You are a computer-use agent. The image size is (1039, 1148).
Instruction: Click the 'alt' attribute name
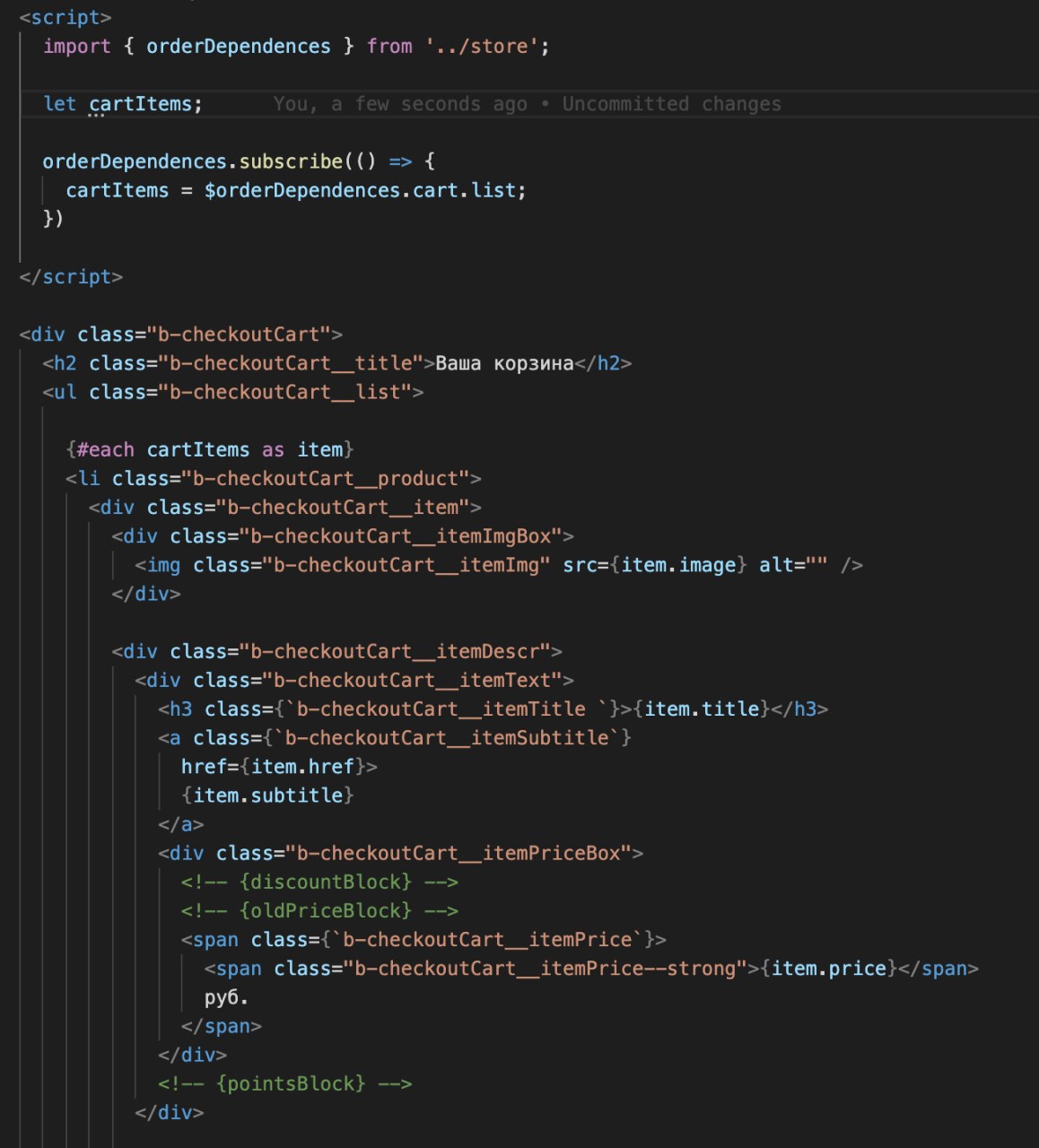[x=777, y=564]
